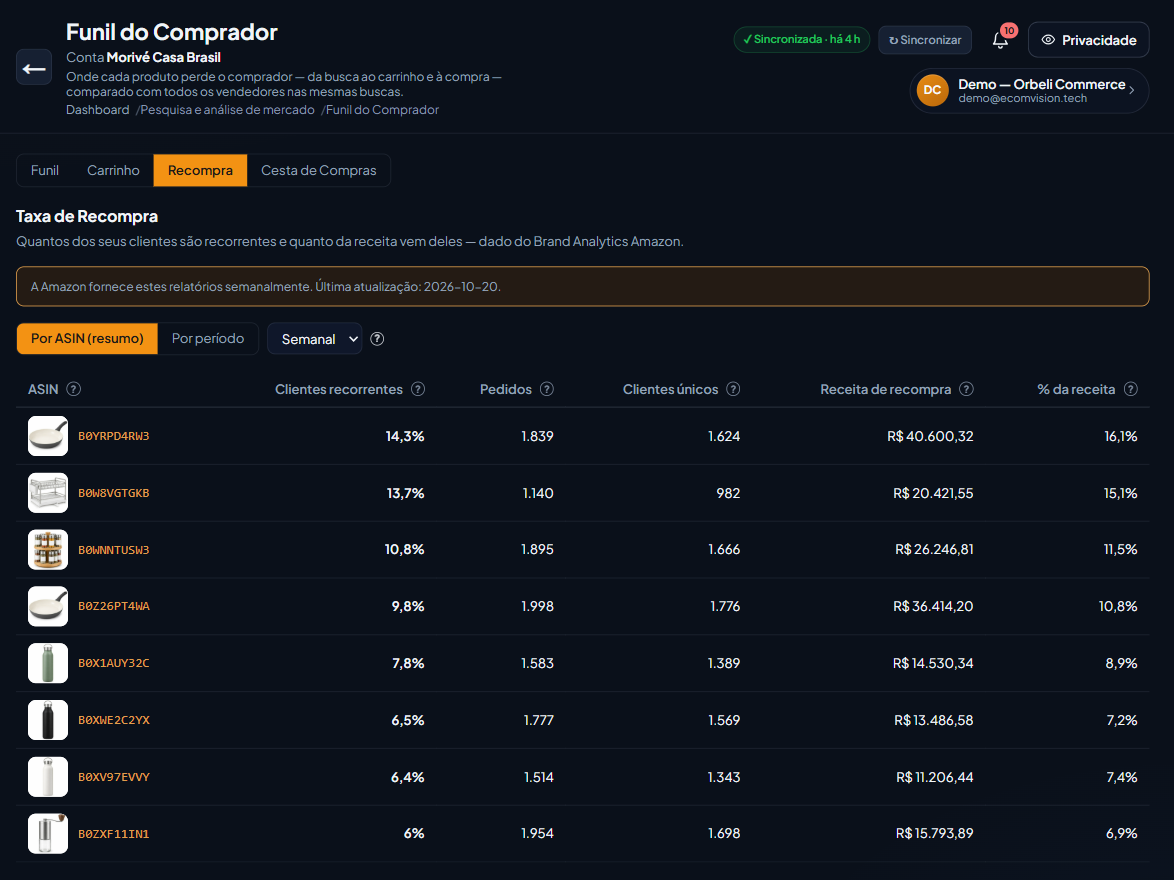Open ASIN link B0XWE2C2YX

pos(114,720)
